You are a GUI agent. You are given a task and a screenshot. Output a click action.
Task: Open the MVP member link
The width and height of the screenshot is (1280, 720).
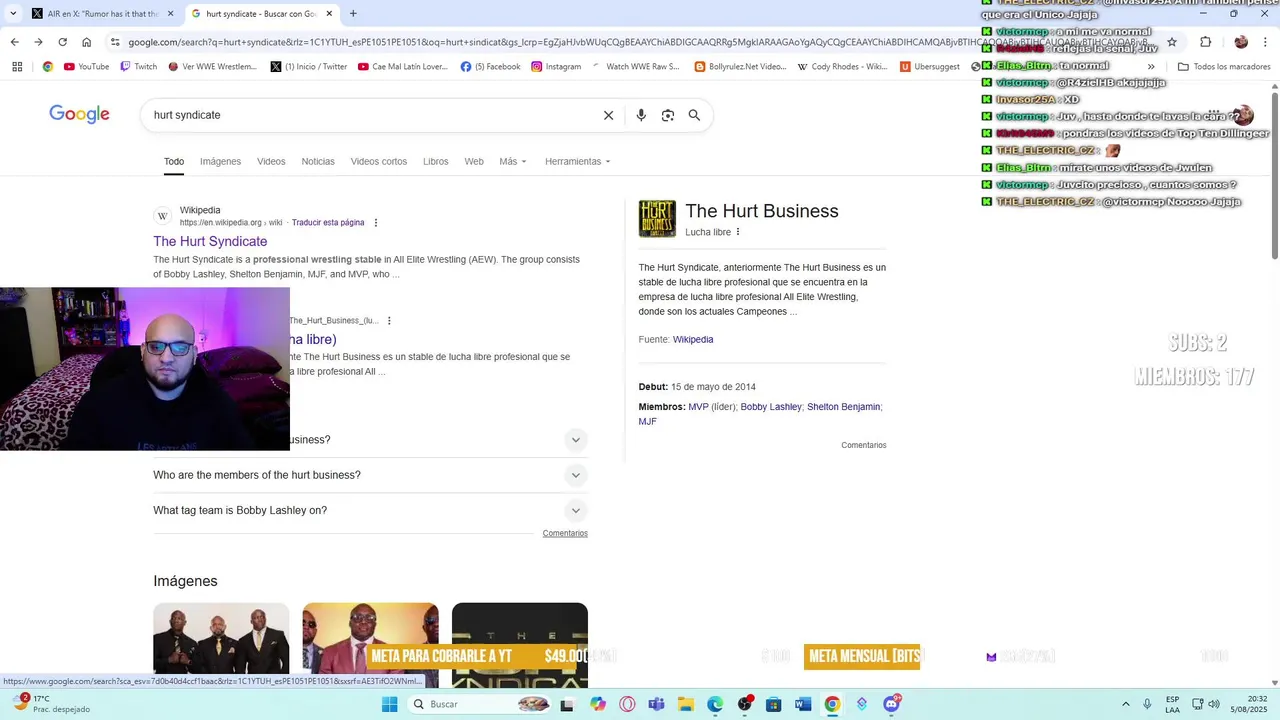pyautogui.click(x=698, y=407)
